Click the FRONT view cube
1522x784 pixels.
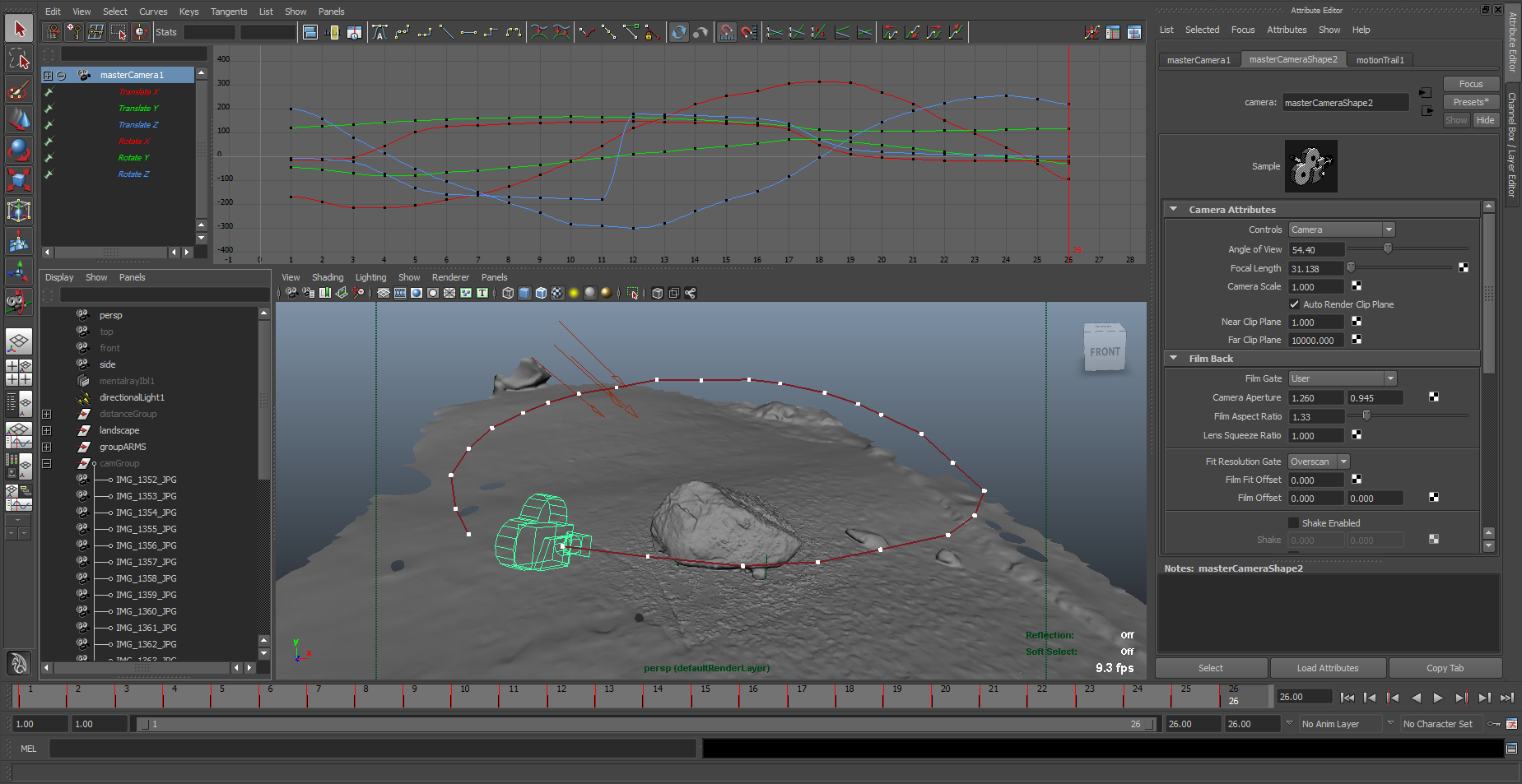[1104, 348]
